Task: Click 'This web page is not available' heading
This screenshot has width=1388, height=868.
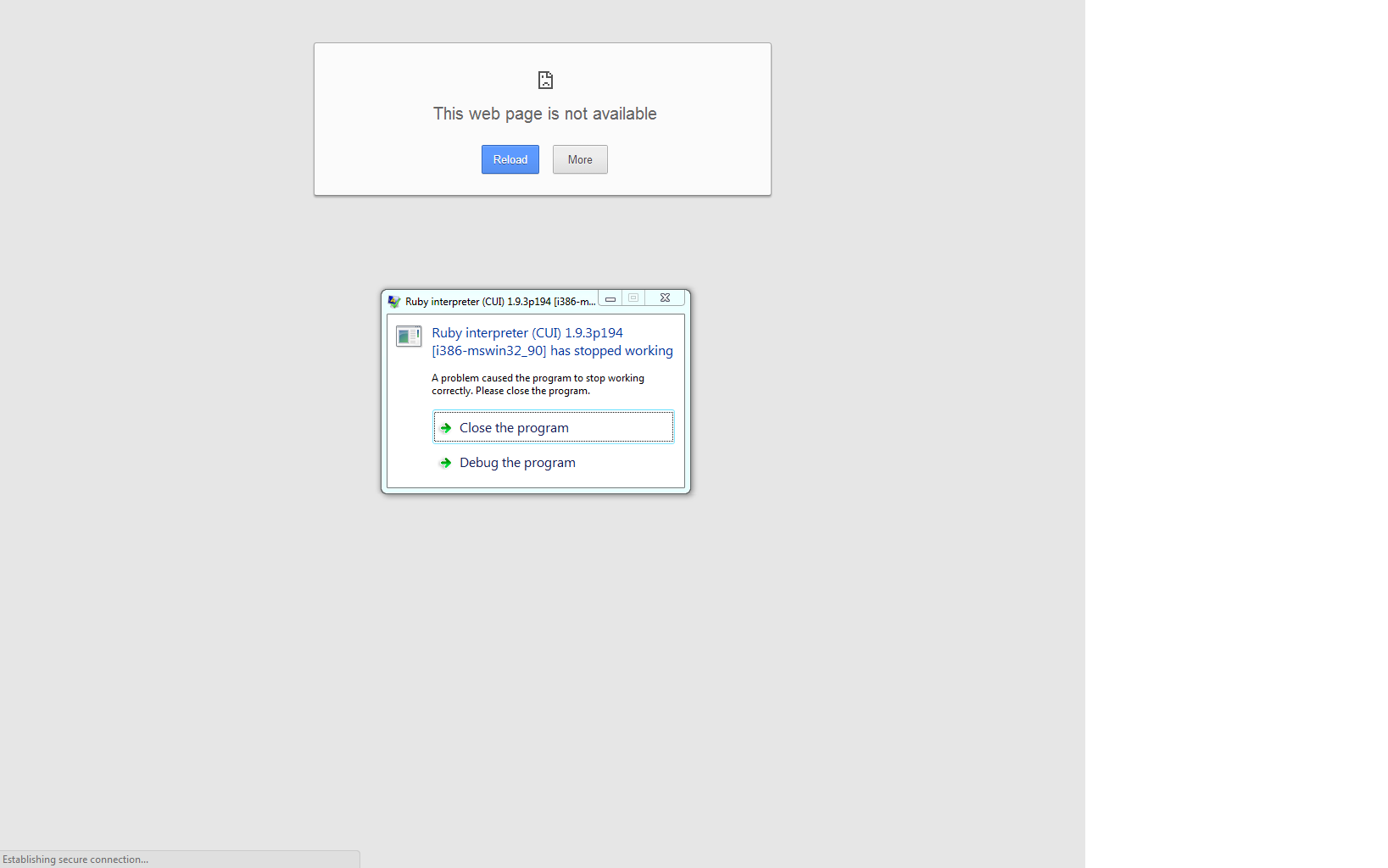Action: 544,114
